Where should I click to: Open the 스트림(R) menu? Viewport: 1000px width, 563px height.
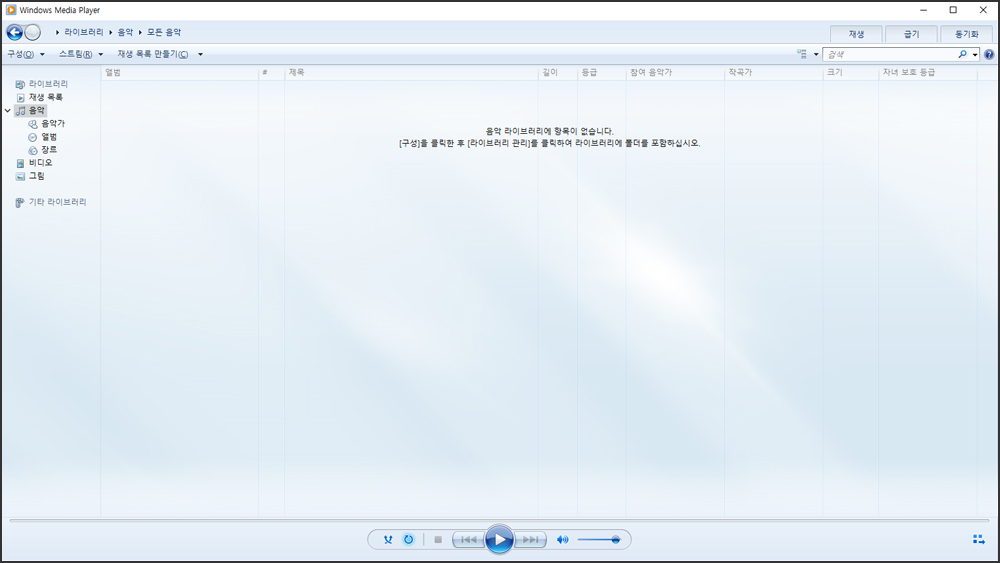pos(81,54)
